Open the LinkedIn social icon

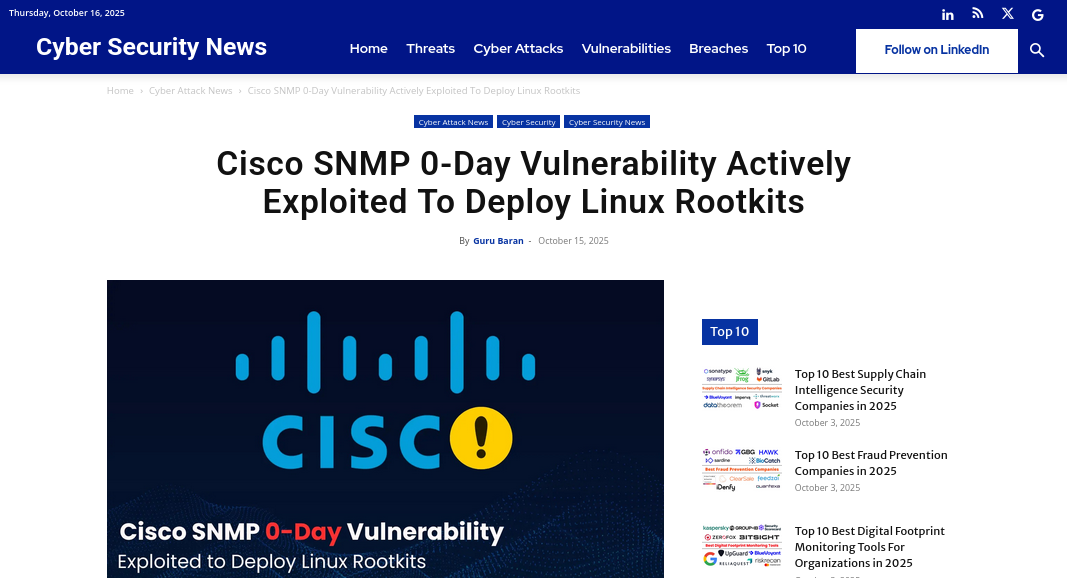947,14
